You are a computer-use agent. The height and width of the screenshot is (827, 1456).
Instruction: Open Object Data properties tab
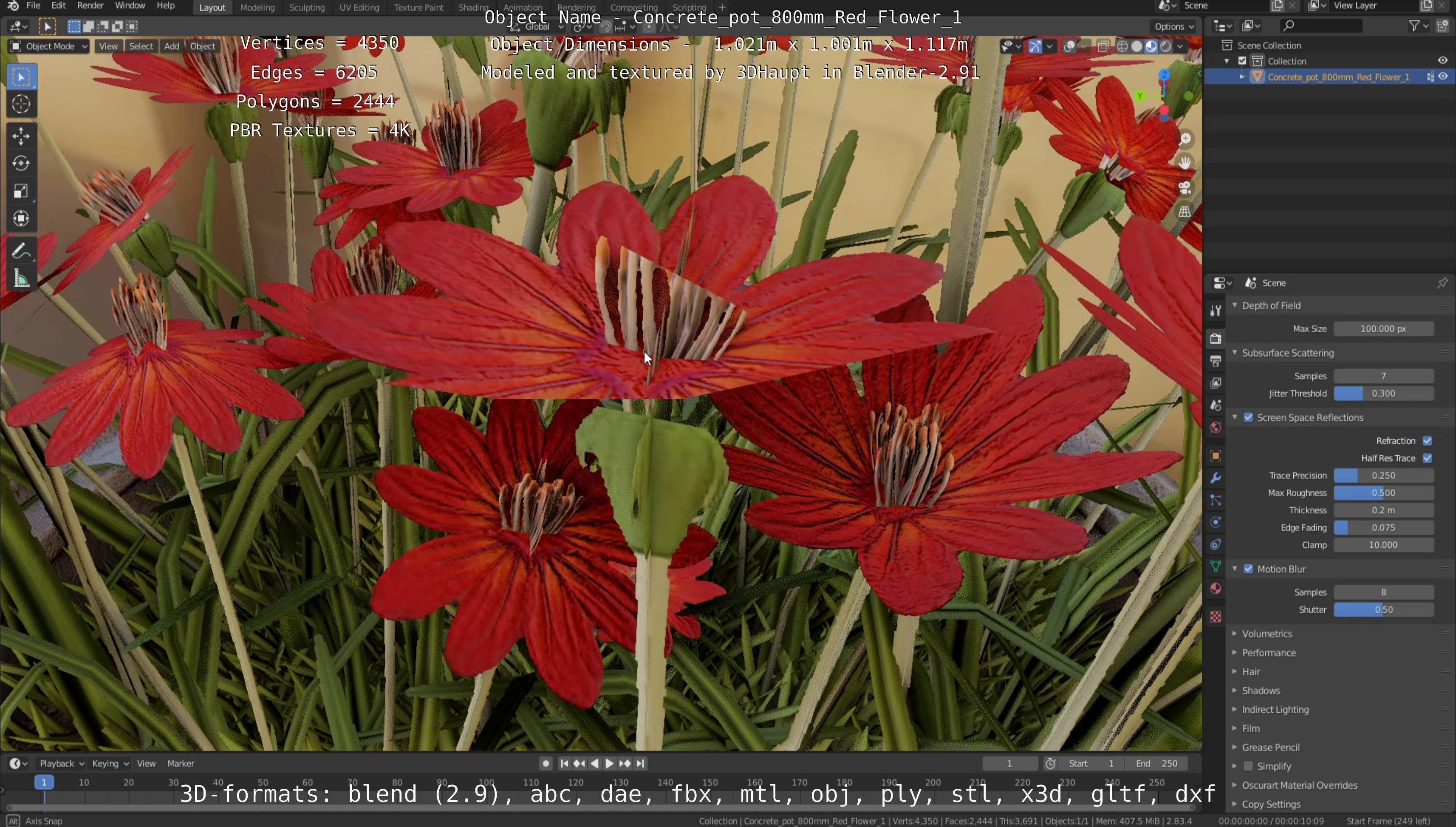[1215, 566]
